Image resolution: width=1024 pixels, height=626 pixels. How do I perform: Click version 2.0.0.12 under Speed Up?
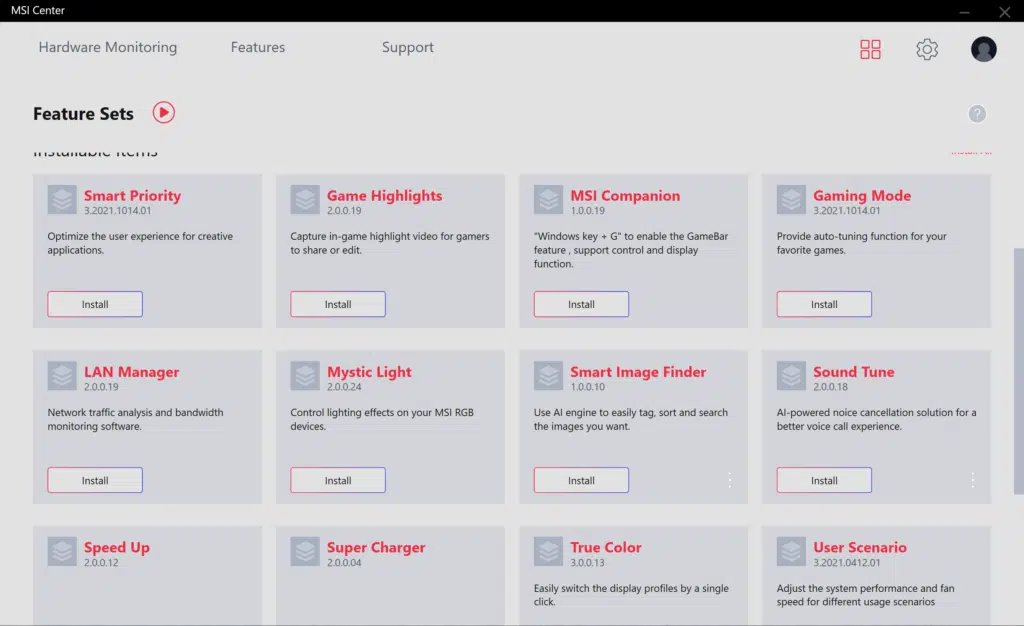click(101, 563)
